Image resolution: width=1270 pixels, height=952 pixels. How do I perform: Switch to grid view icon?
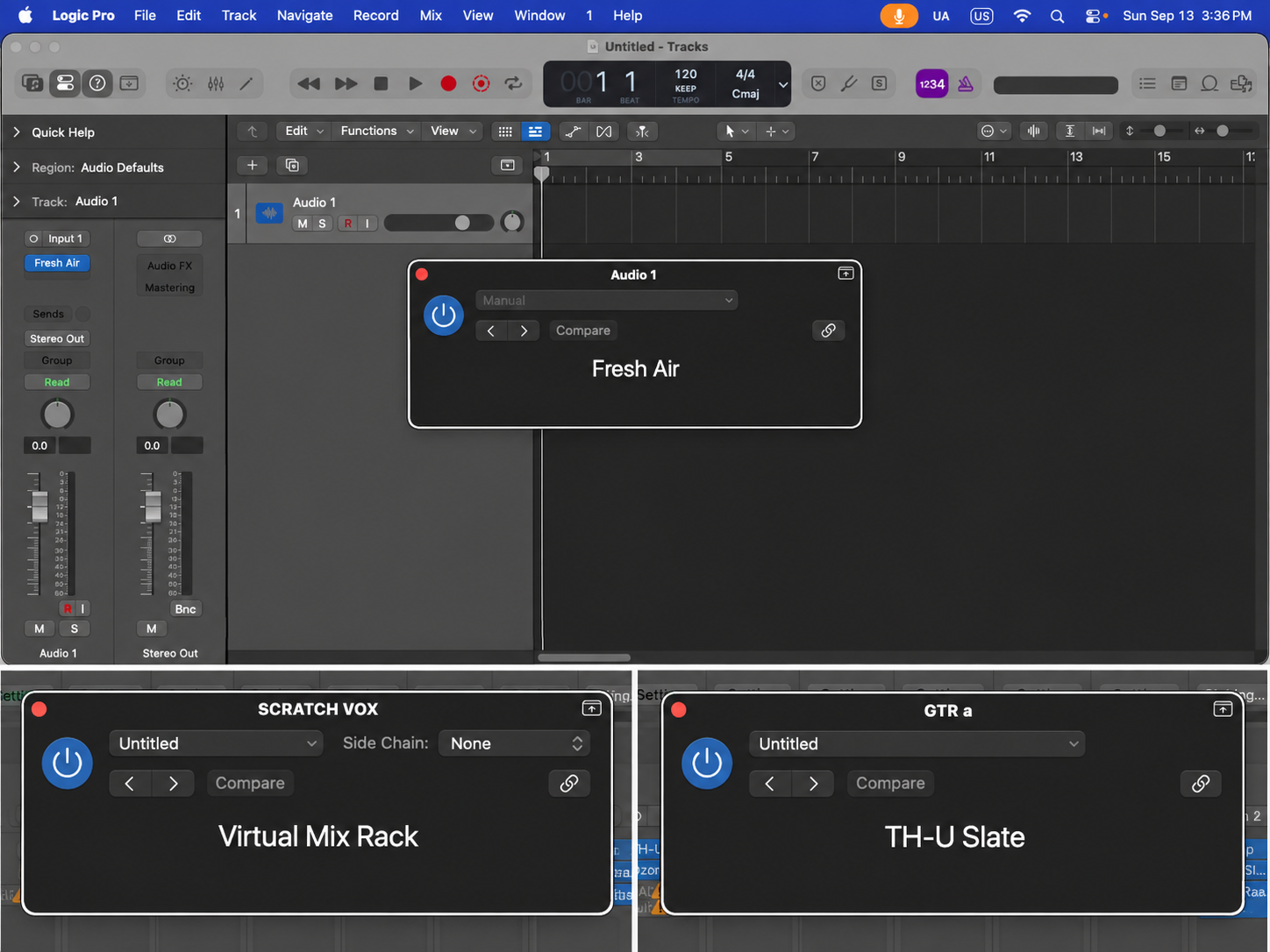point(505,131)
